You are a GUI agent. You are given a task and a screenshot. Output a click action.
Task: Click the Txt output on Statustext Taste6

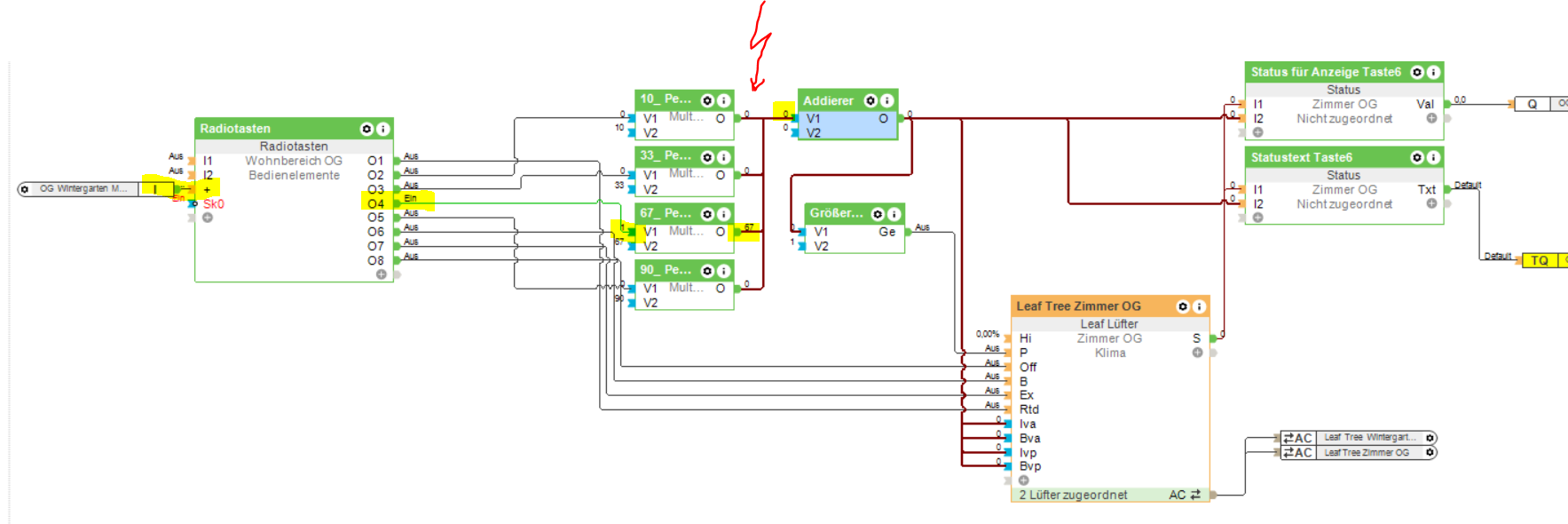coord(1426,189)
